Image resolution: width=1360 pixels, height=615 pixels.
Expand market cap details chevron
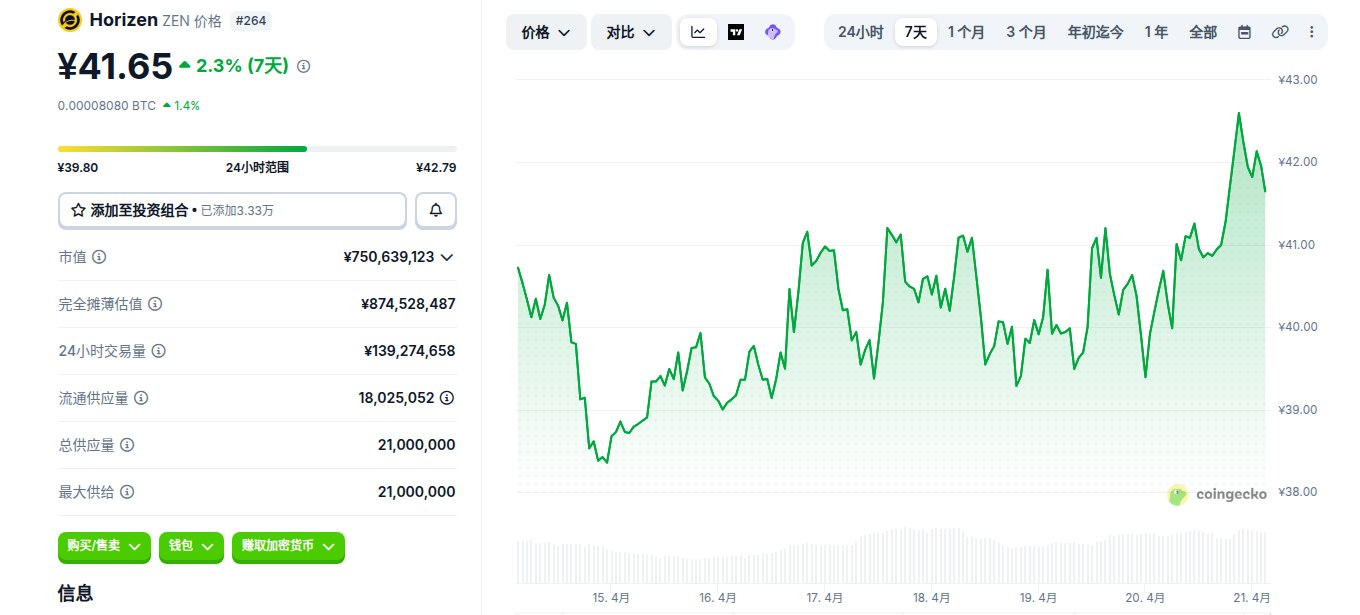click(x=447, y=257)
